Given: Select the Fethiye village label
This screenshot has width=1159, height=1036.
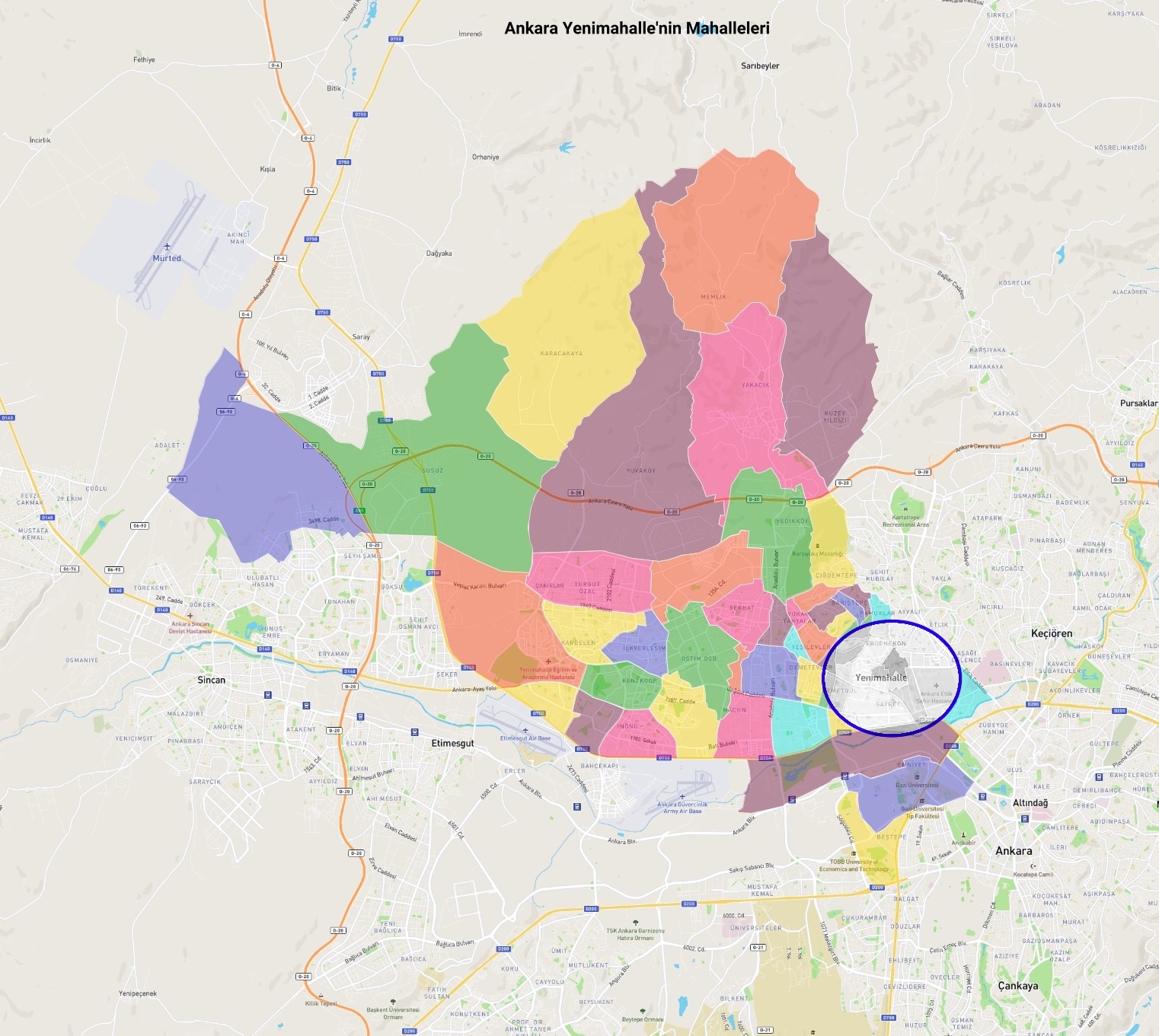Looking at the screenshot, I should tap(144, 60).
